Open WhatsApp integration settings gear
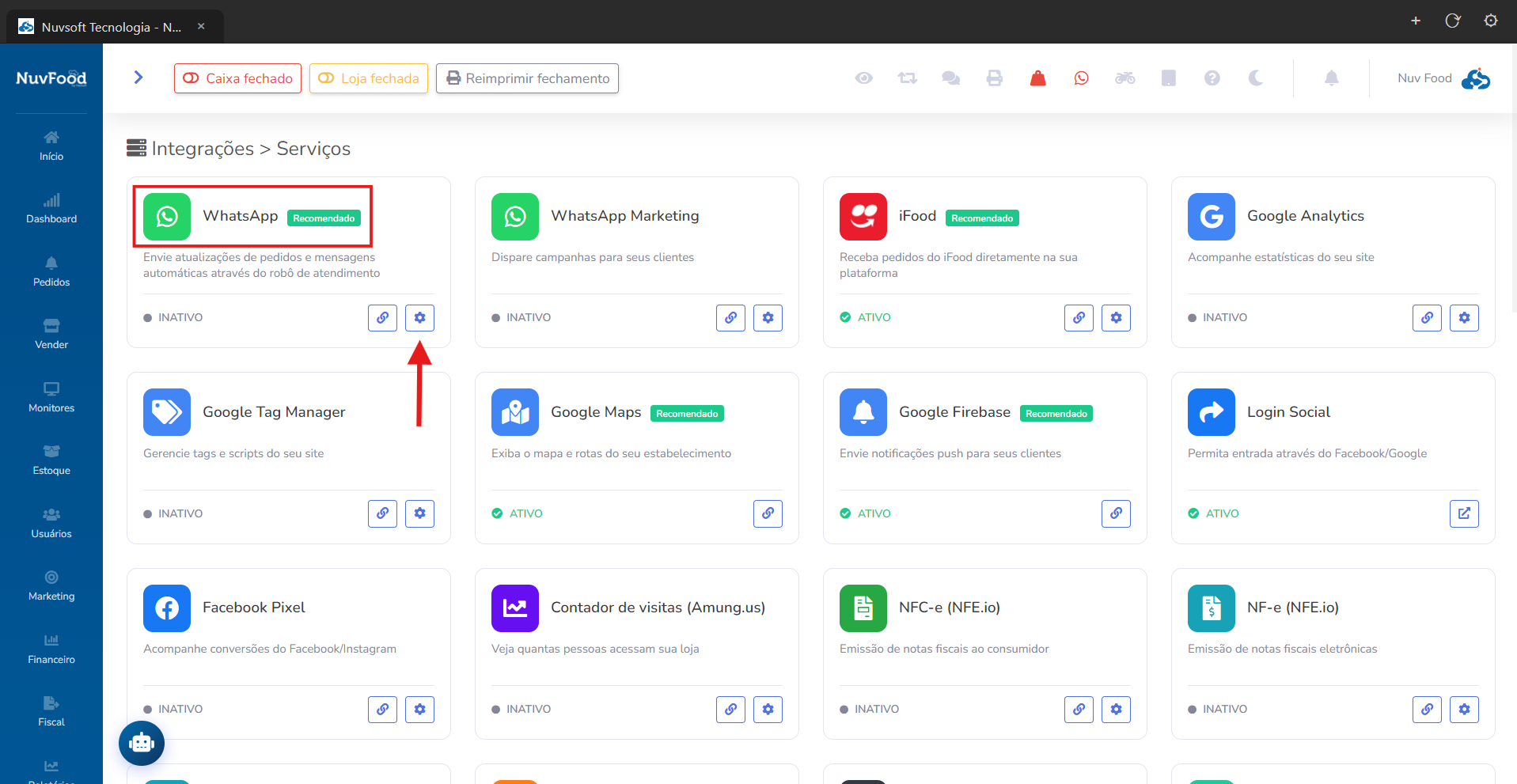The width and height of the screenshot is (1517, 784). (x=419, y=318)
